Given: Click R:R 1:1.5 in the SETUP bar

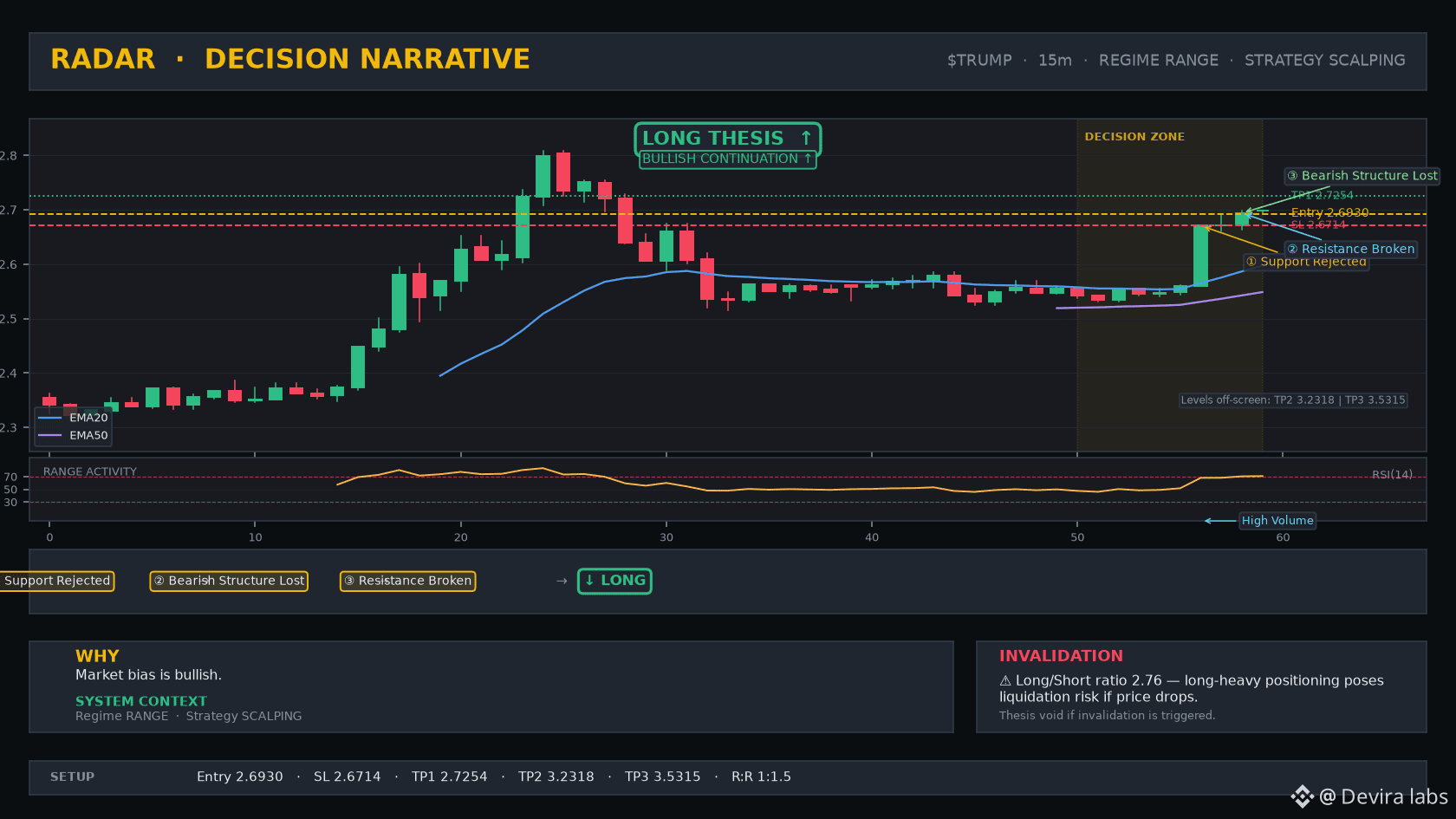Looking at the screenshot, I should tap(761, 777).
